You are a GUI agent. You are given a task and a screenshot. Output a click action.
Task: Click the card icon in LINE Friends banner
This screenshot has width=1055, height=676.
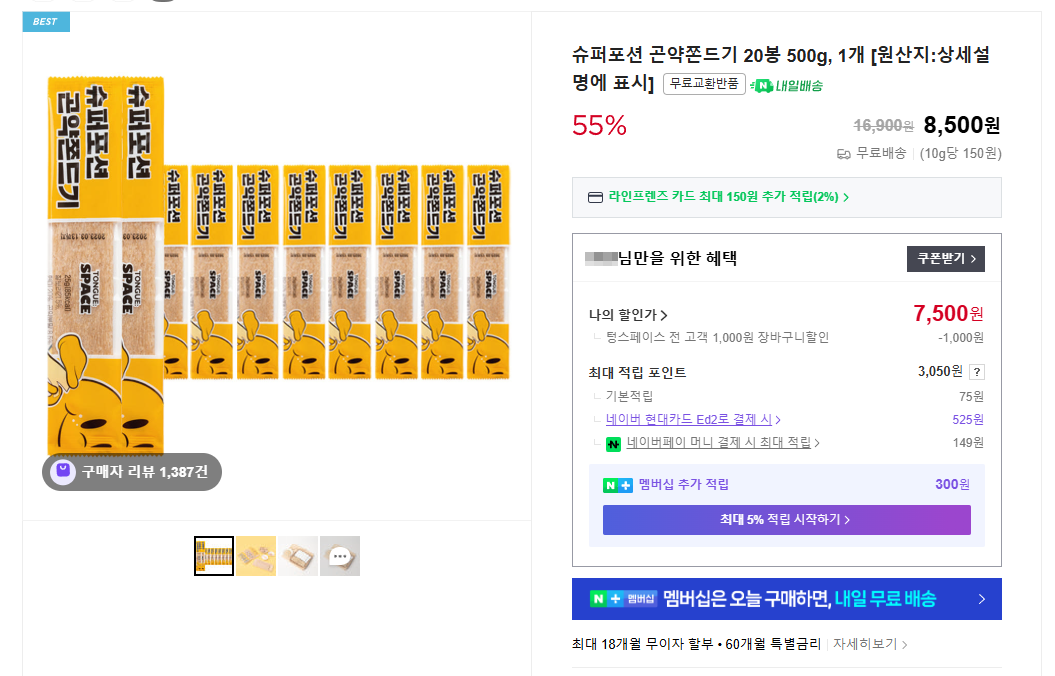(x=595, y=197)
